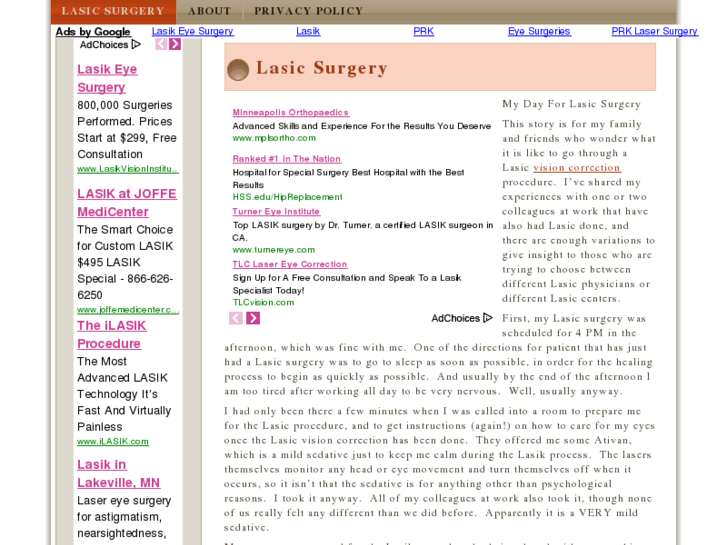Open the Lasic Surgery navigation tab
The image size is (727, 545).
113,11
